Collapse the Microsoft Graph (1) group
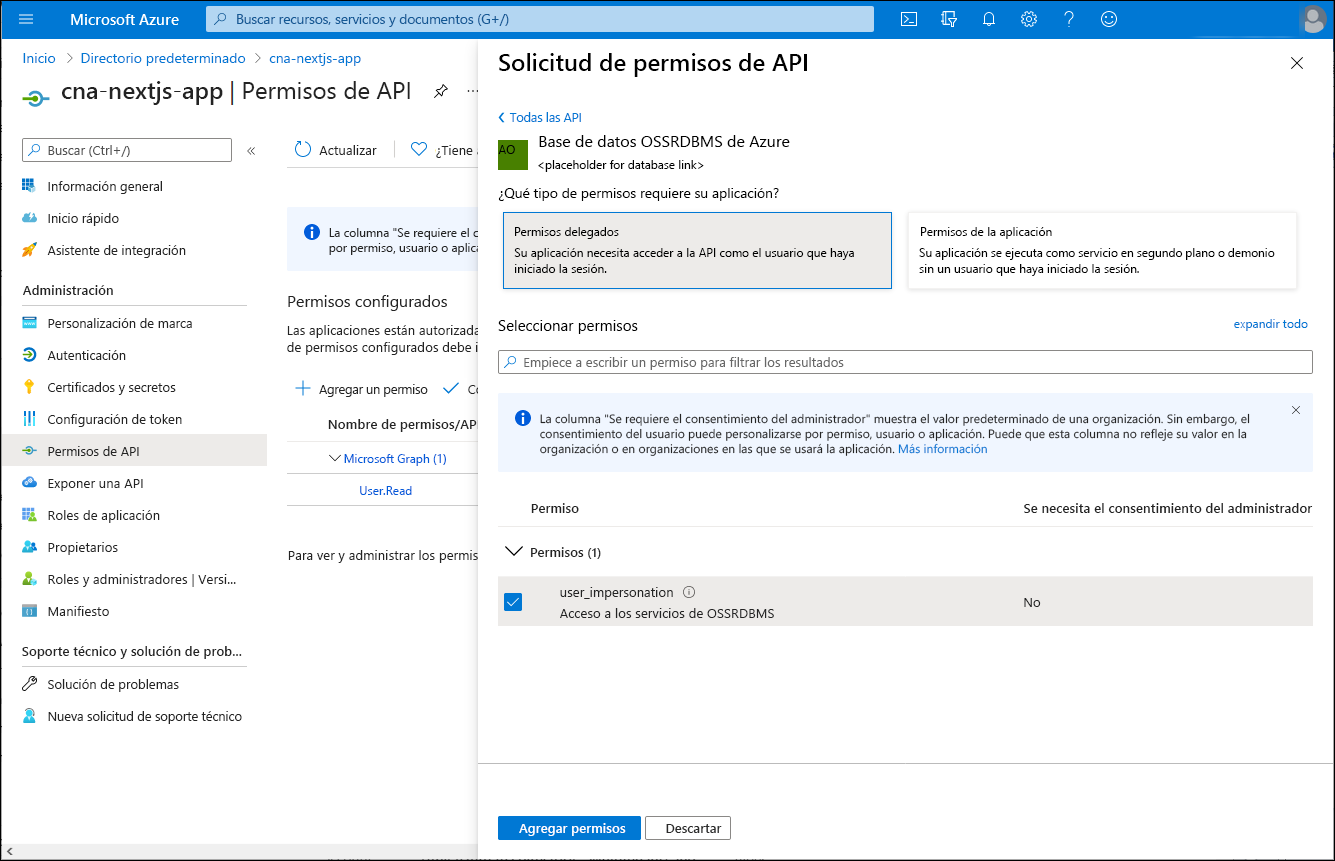The width and height of the screenshot is (1335, 861). [x=335, y=459]
